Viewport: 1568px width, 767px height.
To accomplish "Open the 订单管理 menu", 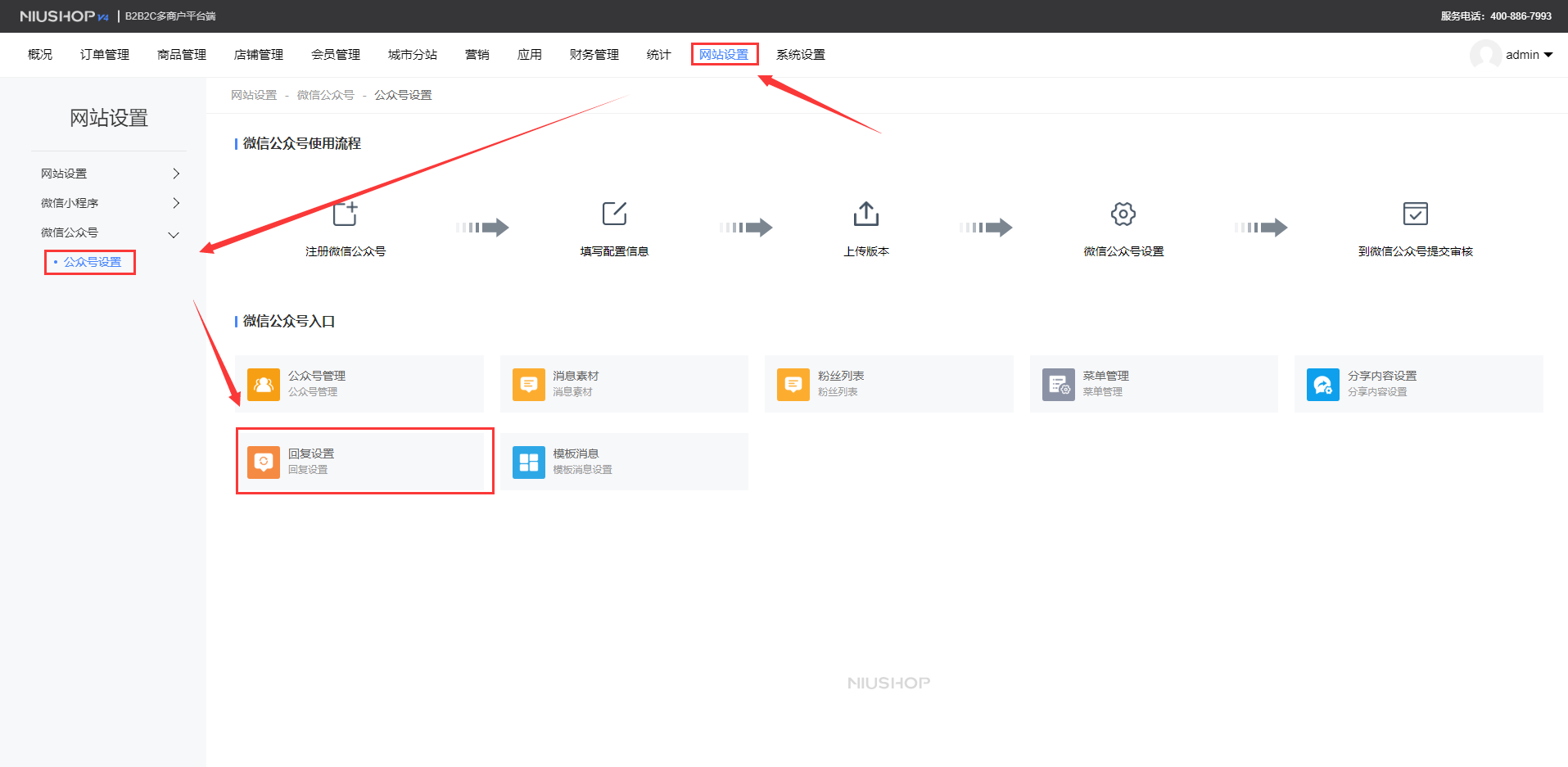I will tap(105, 55).
